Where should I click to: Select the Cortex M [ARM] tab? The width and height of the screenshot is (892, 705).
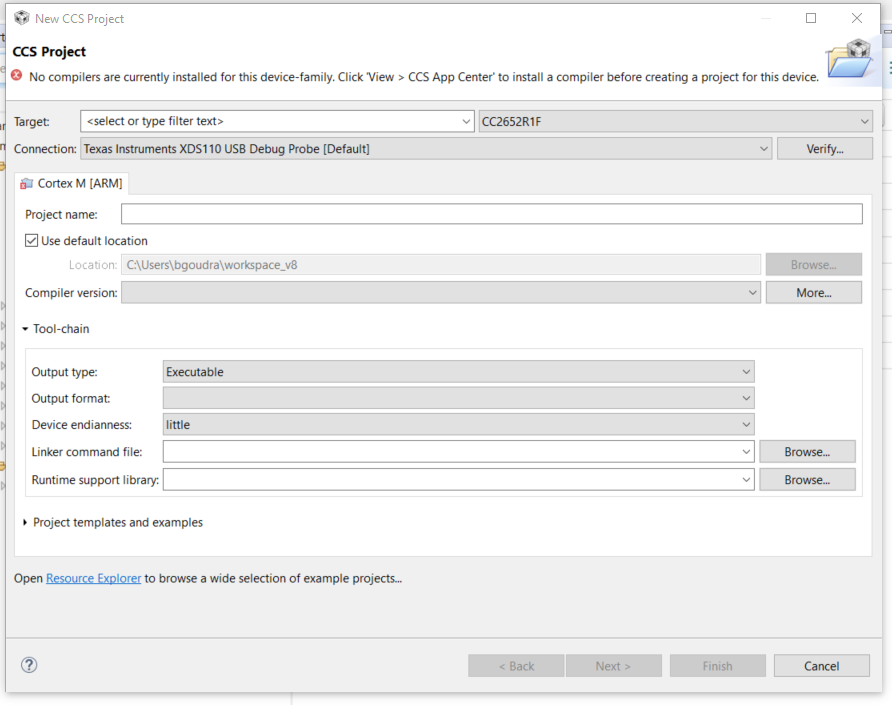(70, 183)
